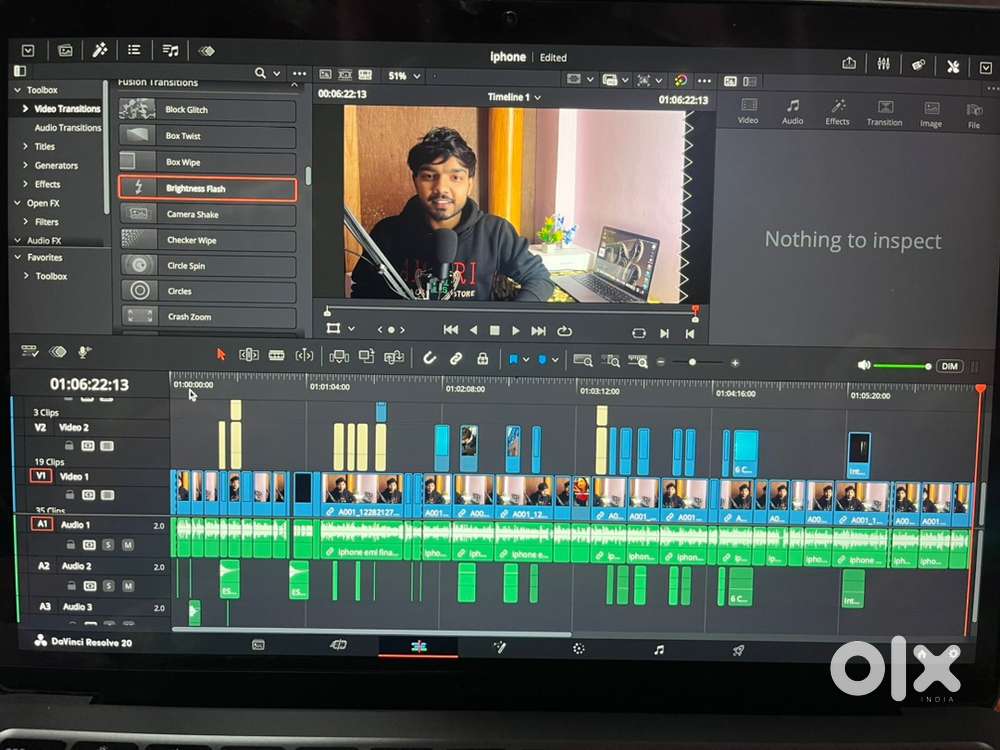Mute the Audio 1 track
This screenshot has height=750, width=1000.
127,545
